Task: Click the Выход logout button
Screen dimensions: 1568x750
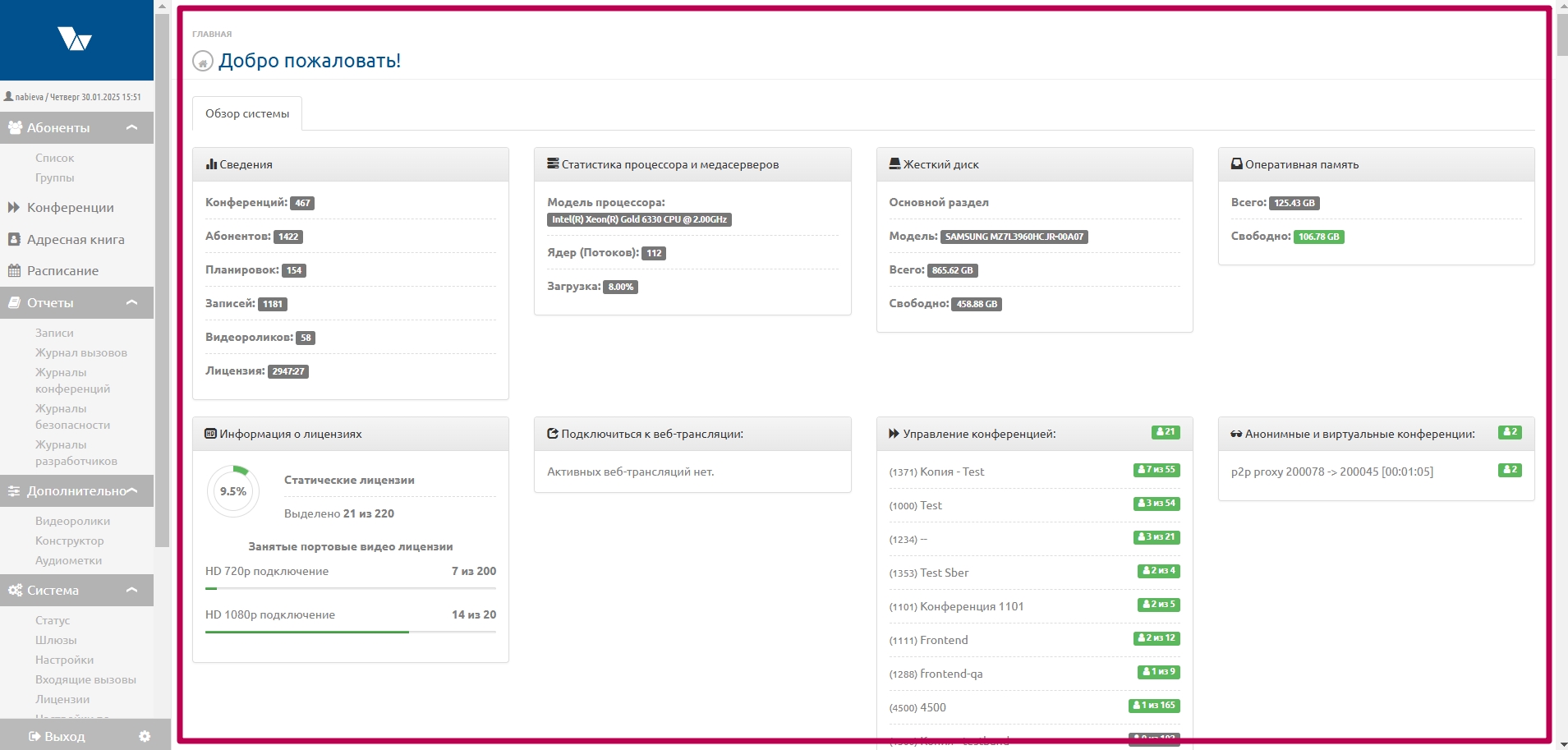Action: coord(57,736)
